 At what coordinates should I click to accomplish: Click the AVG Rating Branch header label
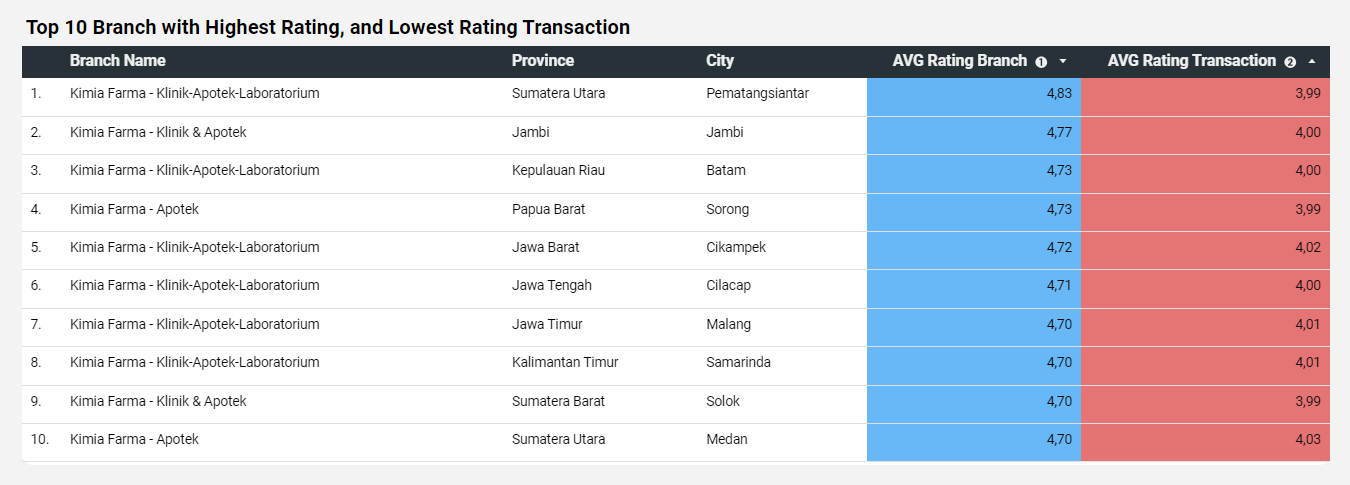pyautogui.click(x=959, y=61)
